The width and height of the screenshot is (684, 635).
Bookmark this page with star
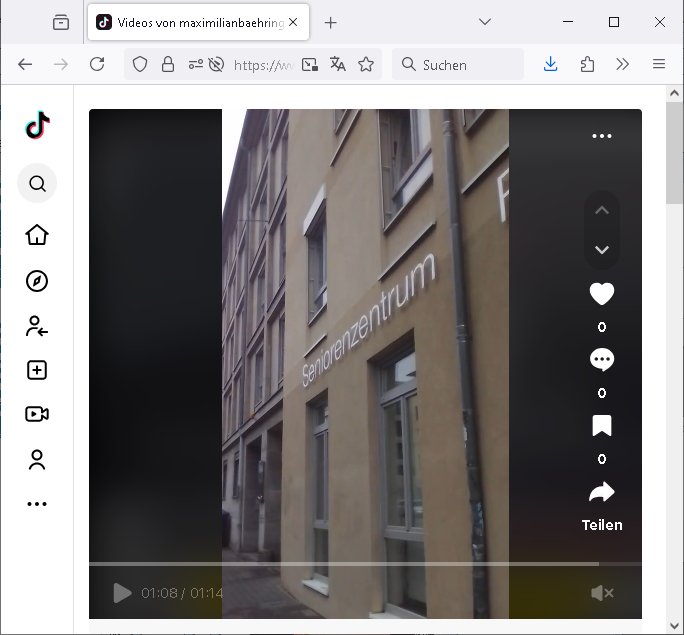coord(366,65)
